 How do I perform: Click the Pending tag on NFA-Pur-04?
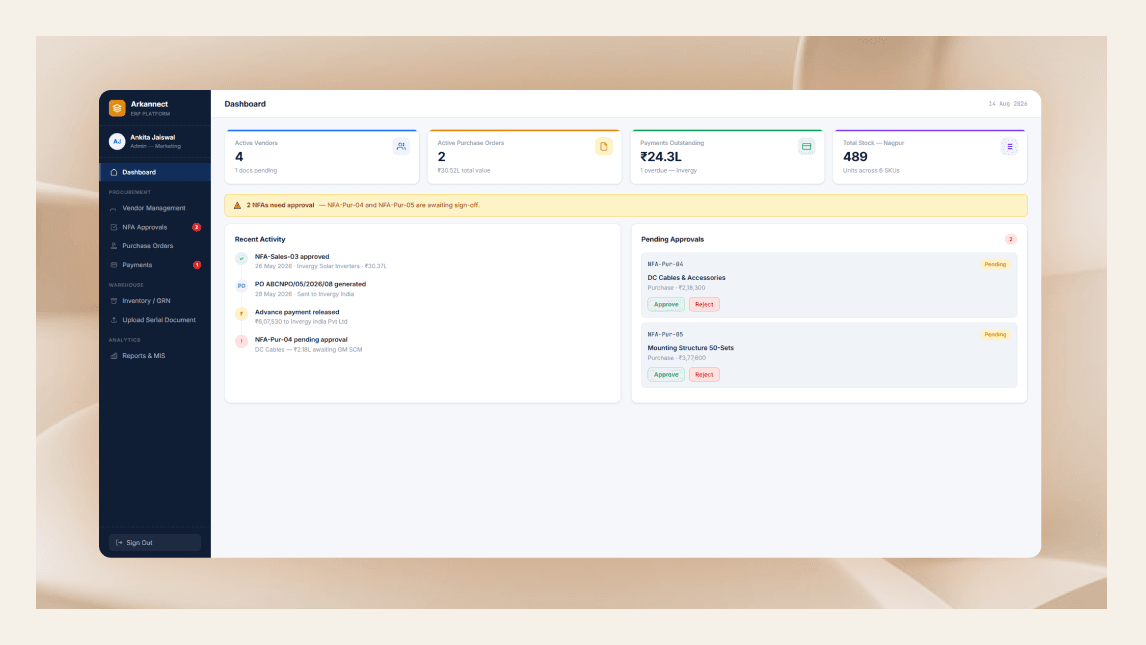tap(995, 264)
